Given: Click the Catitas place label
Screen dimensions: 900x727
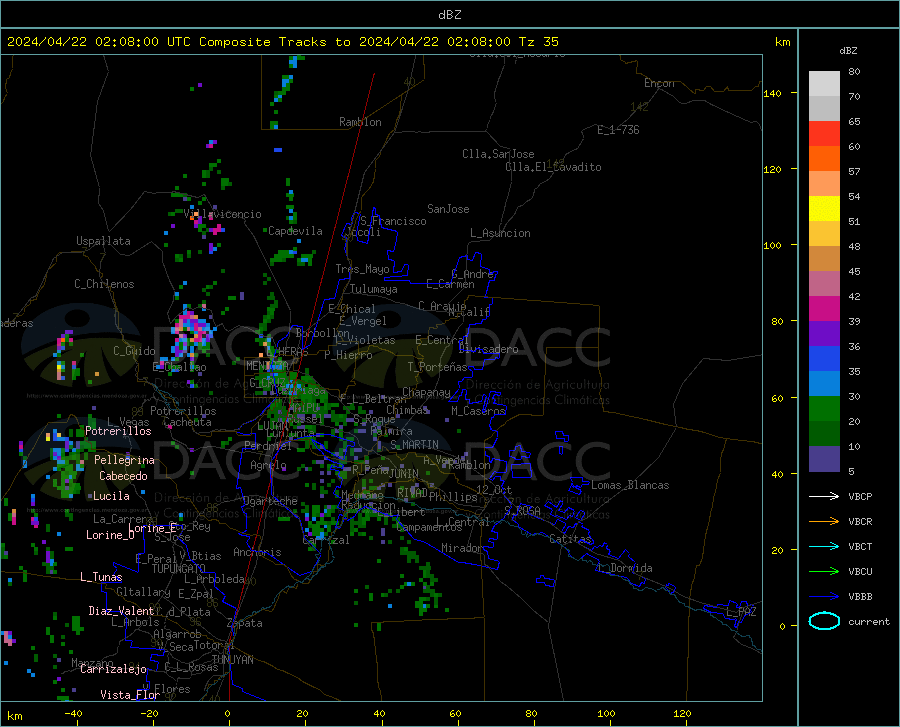Looking at the screenshot, I should click(570, 539).
